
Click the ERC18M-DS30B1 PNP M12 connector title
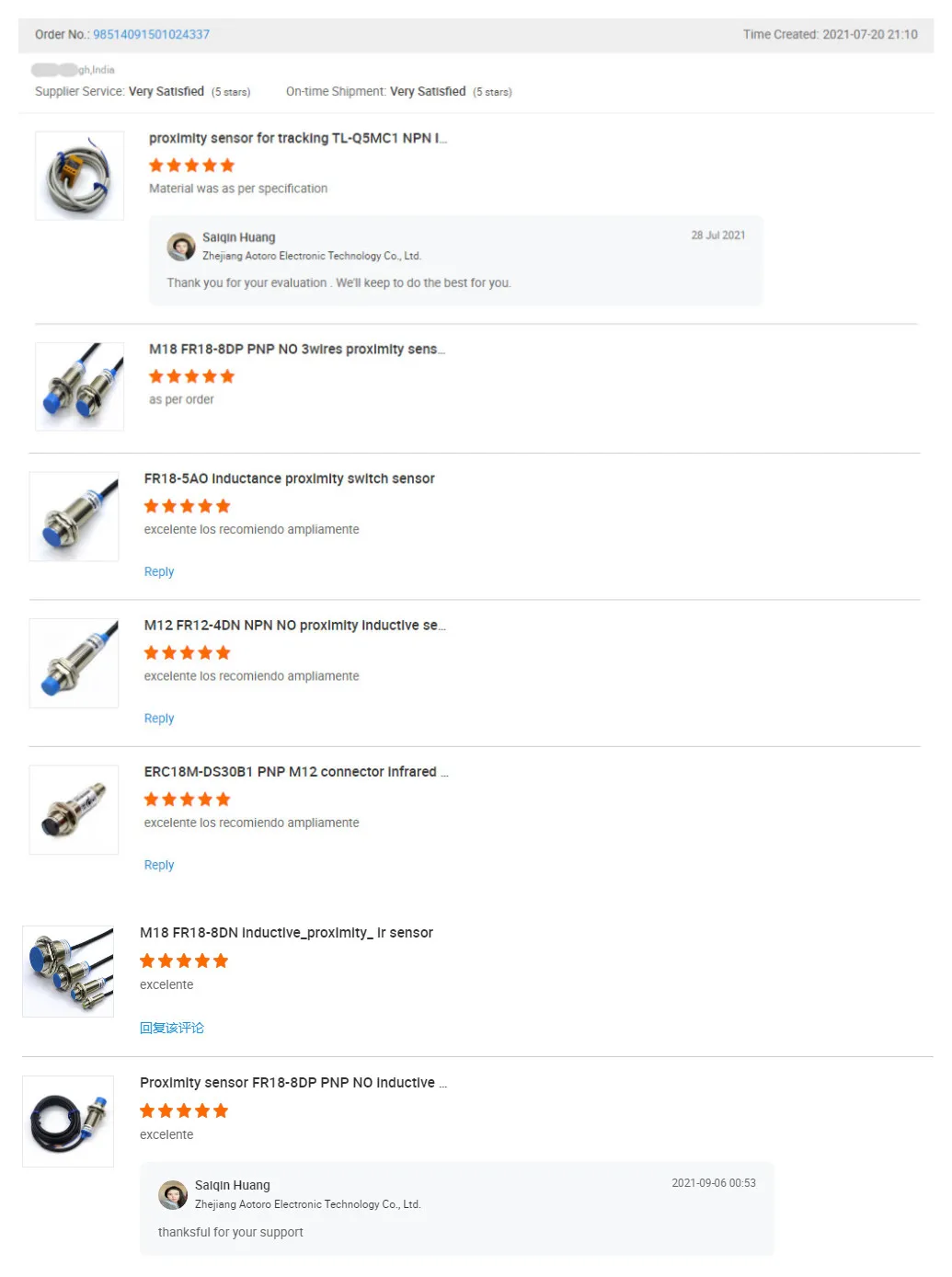pyautogui.click(x=296, y=772)
